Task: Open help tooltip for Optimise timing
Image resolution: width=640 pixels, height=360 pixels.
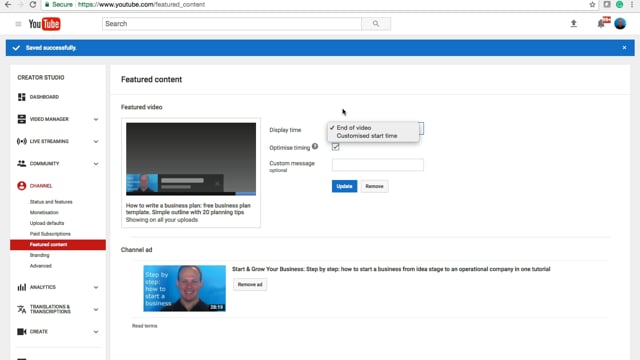Action: (x=315, y=146)
